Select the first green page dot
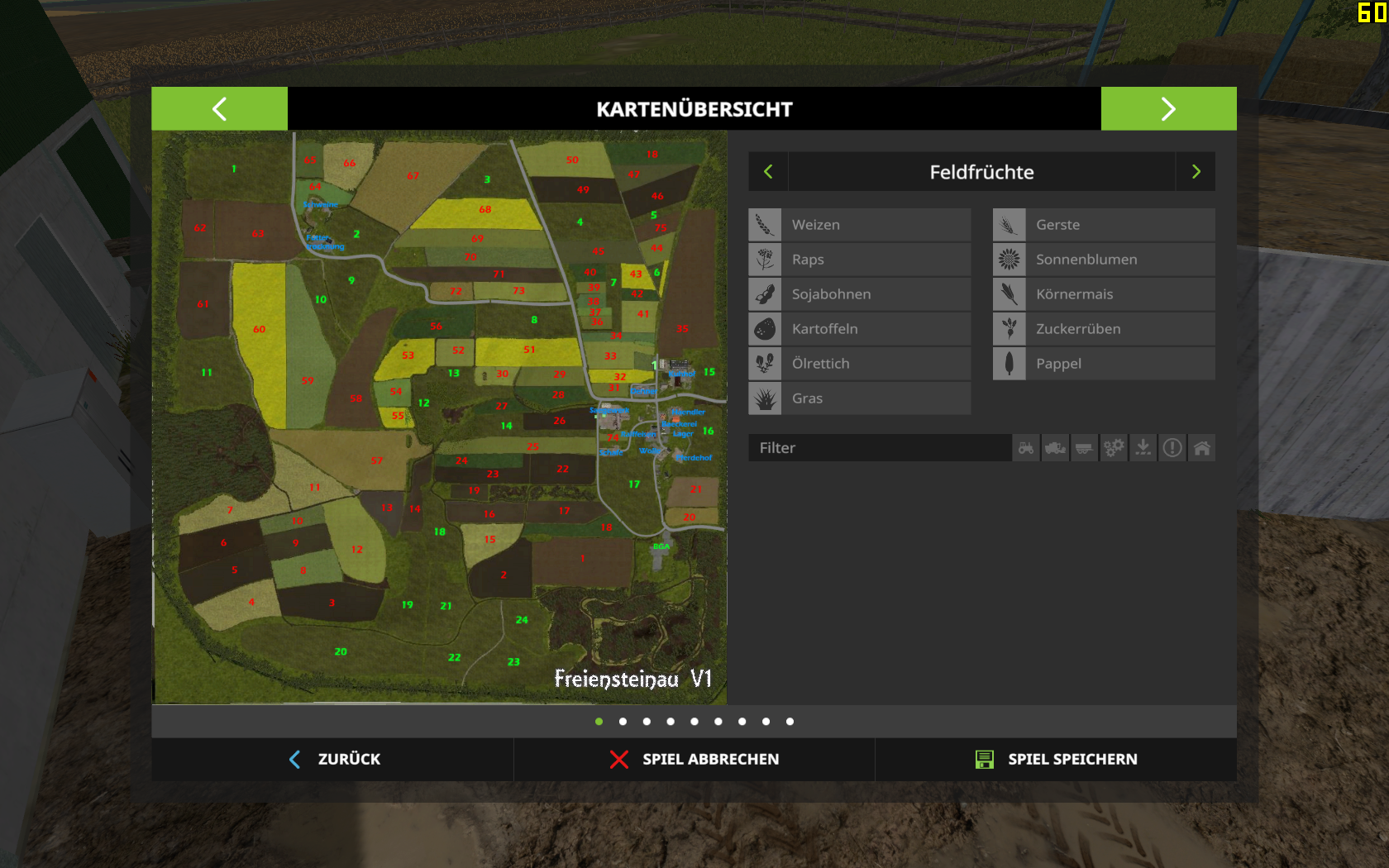 [x=599, y=722]
